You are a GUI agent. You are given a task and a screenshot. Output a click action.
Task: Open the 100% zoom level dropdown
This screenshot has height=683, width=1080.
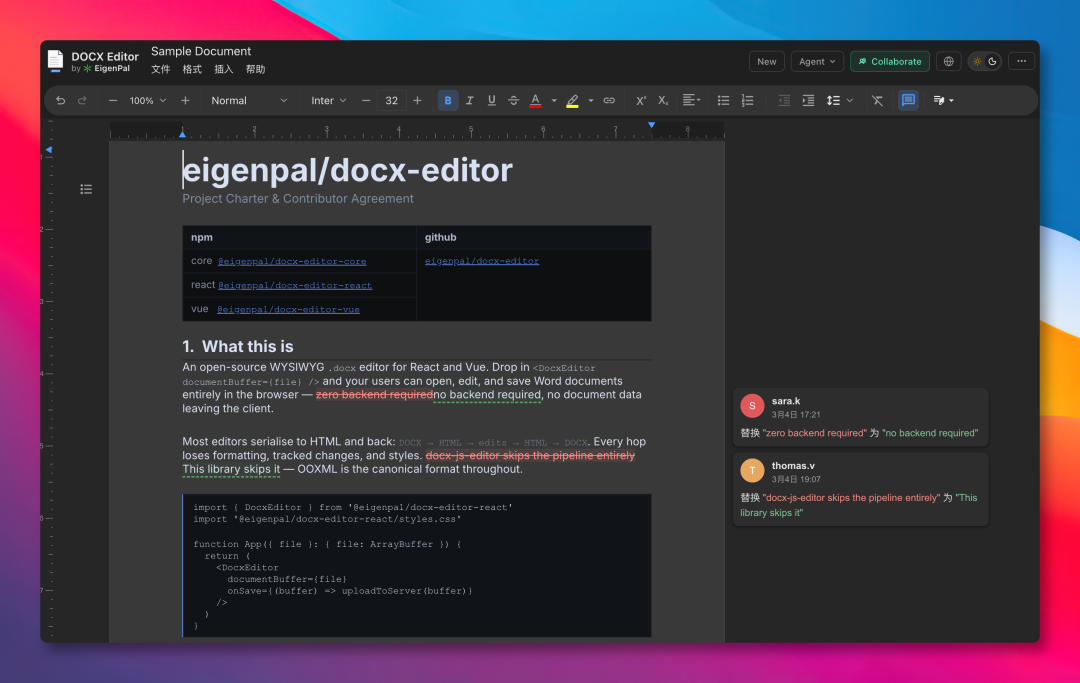[147, 101]
